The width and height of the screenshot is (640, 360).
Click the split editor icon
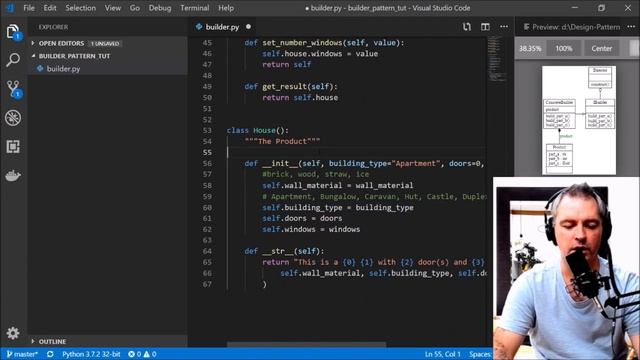pyautogui.click(x=485, y=27)
